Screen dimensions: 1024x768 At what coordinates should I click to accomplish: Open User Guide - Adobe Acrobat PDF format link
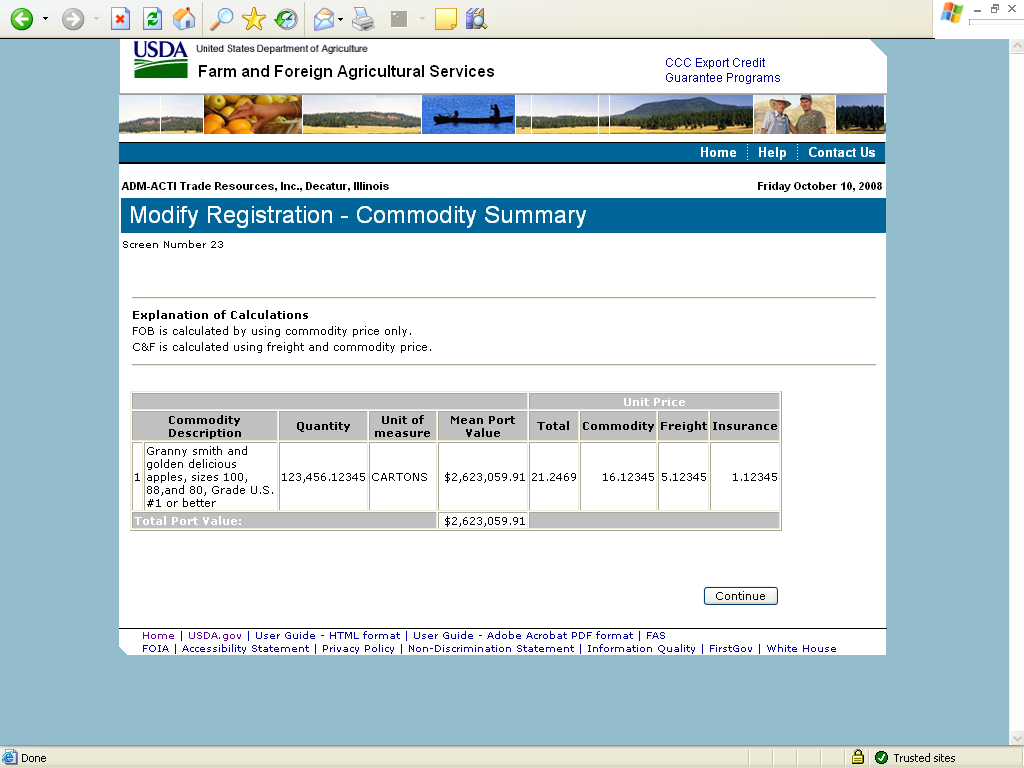523,635
